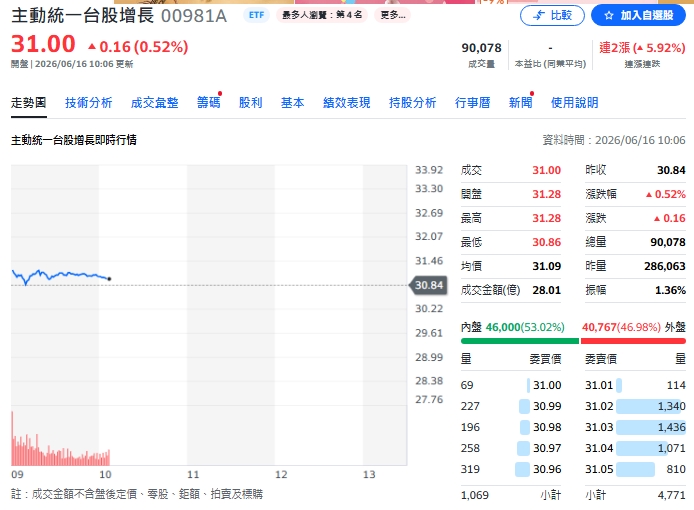Click the green 內盤 volume bar

pyautogui.click(x=520, y=341)
